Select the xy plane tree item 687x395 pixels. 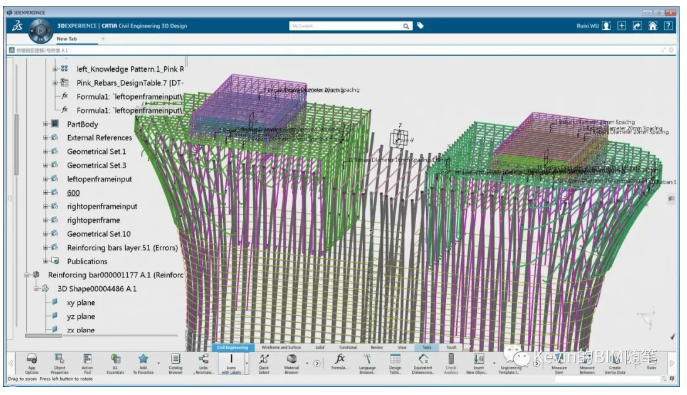[x=81, y=303]
